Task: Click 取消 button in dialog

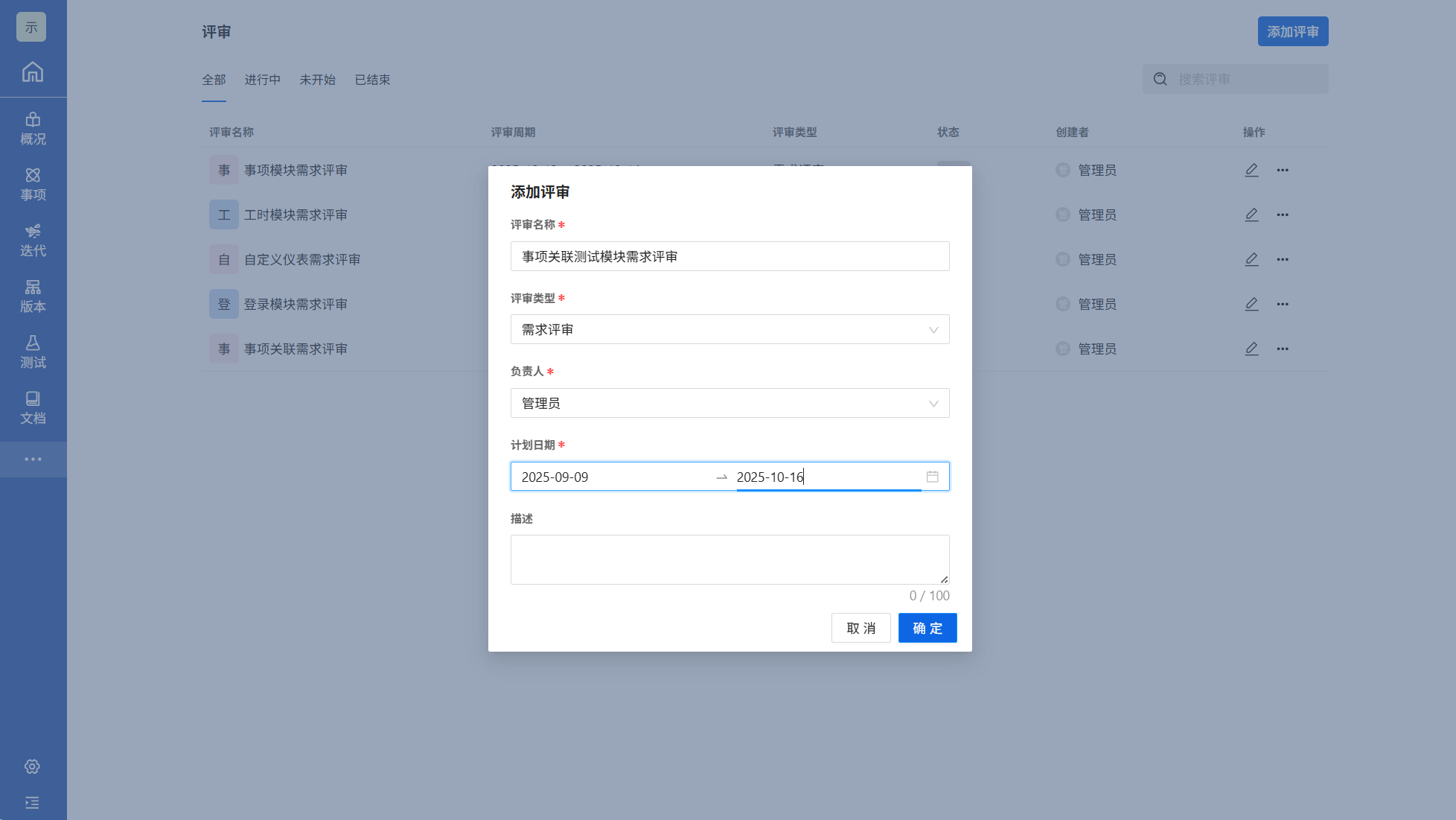Action: click(860, 628)
